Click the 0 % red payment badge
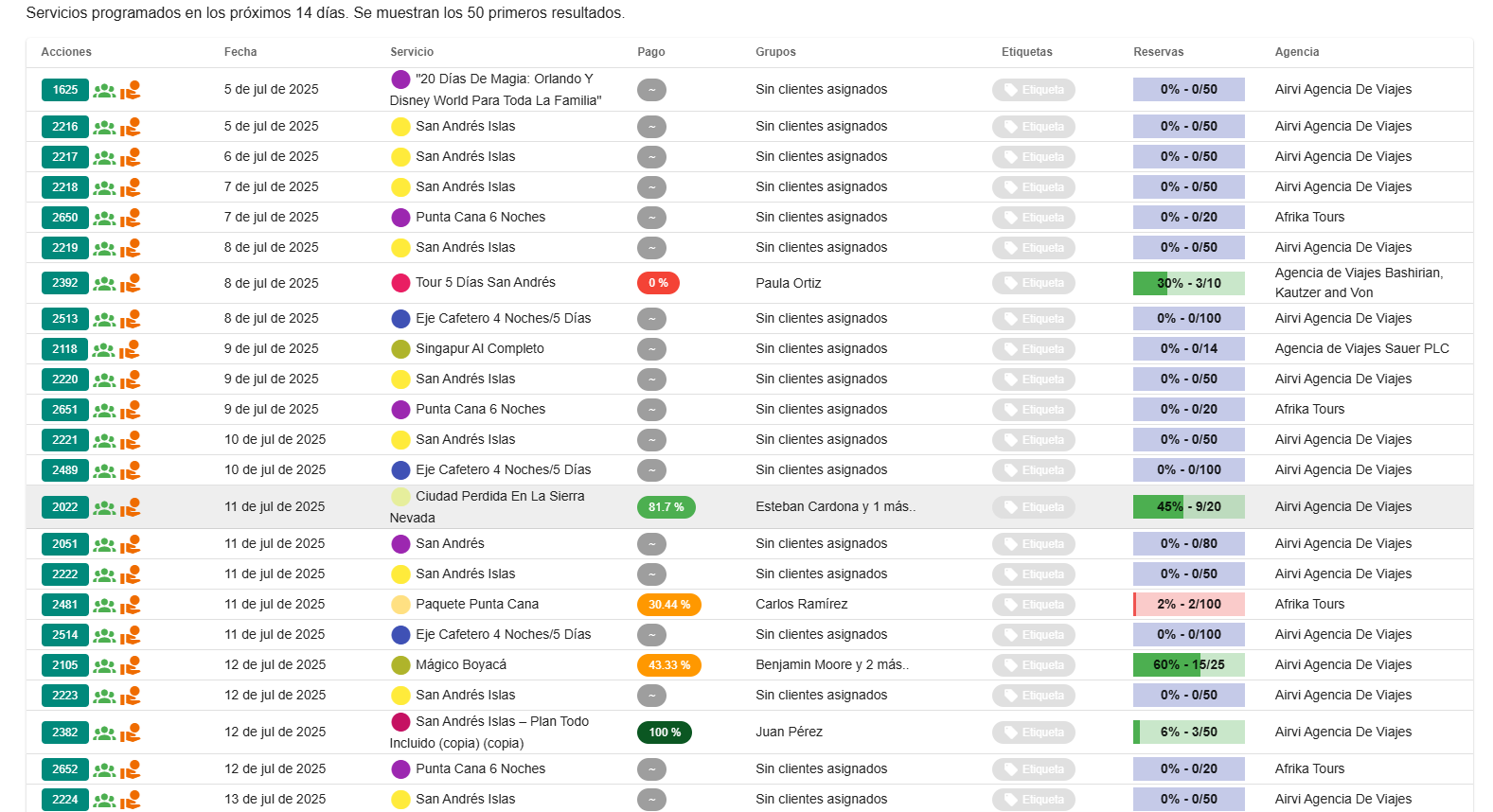The height and width of the screenshot is (812, 1493). [x=658, y=283]
